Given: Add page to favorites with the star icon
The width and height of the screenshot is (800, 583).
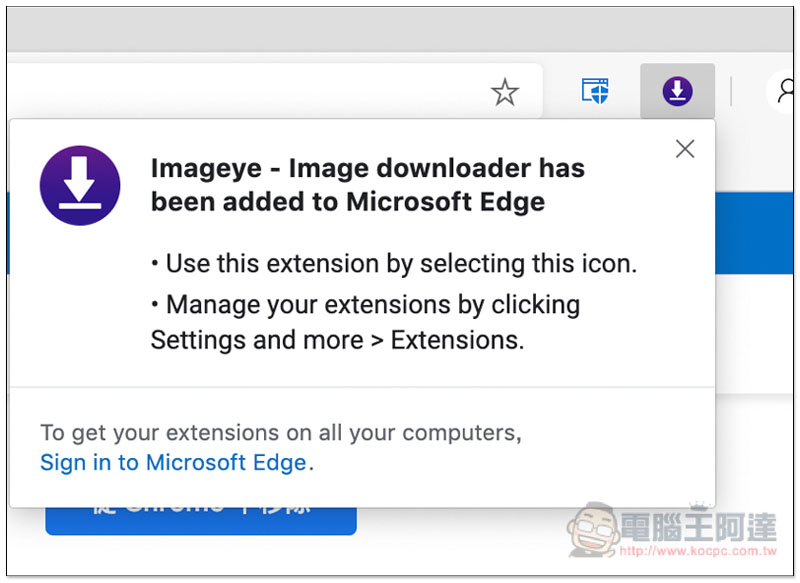Looking at the screenshot, I should point(505,92).
